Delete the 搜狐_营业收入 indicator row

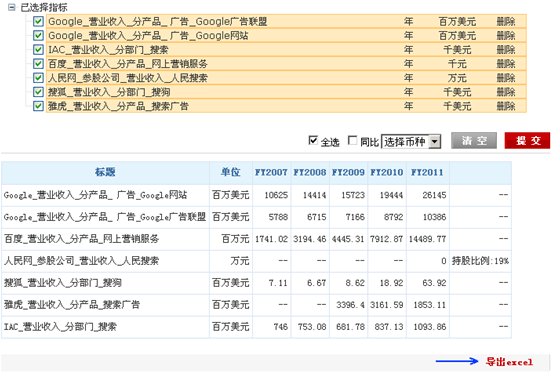click(506, 92)
